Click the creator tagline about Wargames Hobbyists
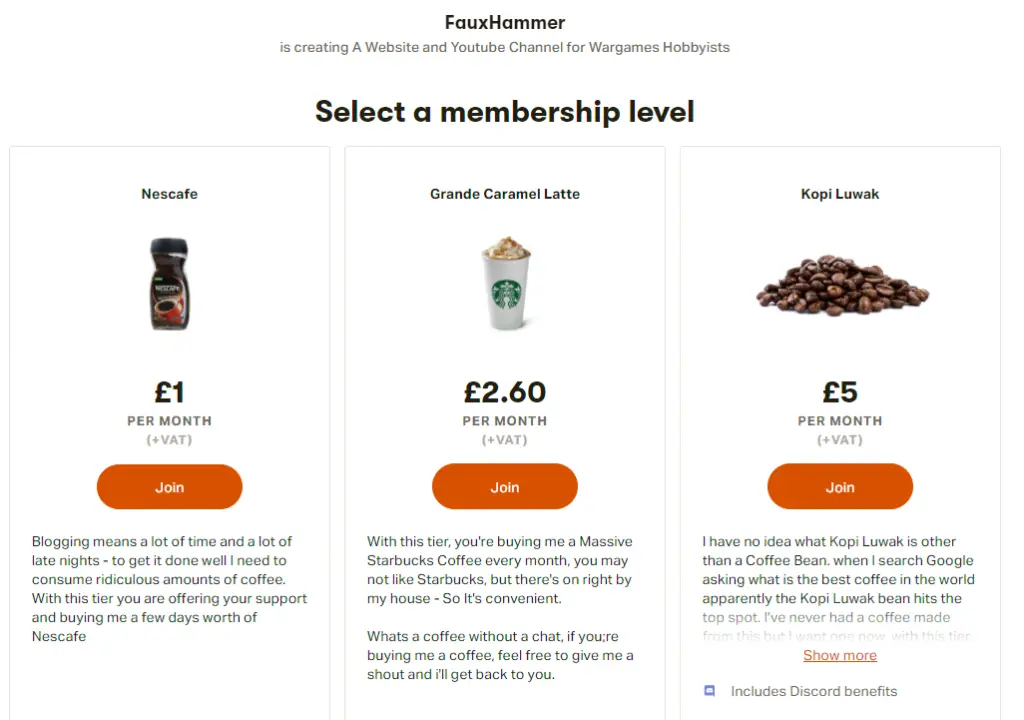This screenshot has width=1024, height=720. click(505, 48)
